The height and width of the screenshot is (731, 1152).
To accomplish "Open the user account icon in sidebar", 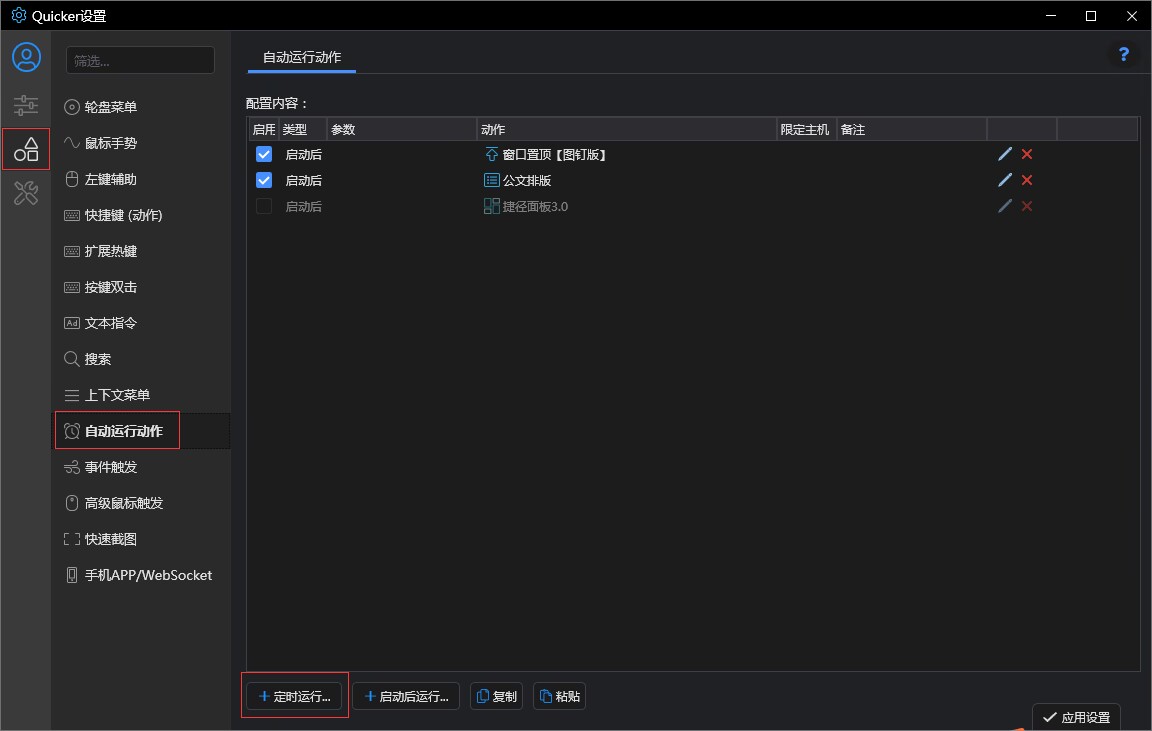I will 26,57.
